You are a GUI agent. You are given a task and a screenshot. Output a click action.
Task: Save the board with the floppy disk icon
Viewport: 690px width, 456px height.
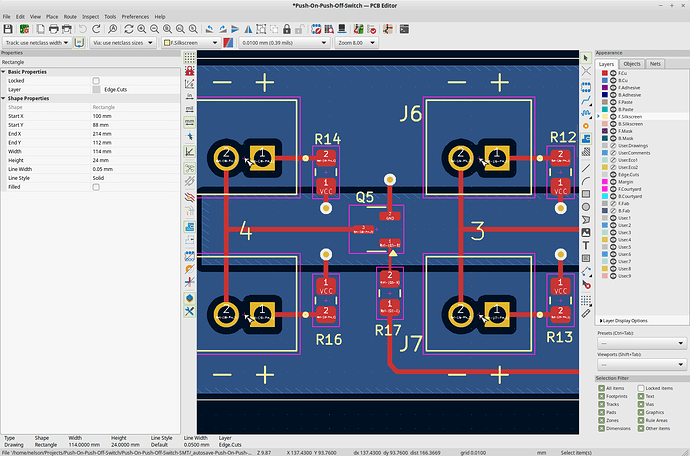point(8,29)
